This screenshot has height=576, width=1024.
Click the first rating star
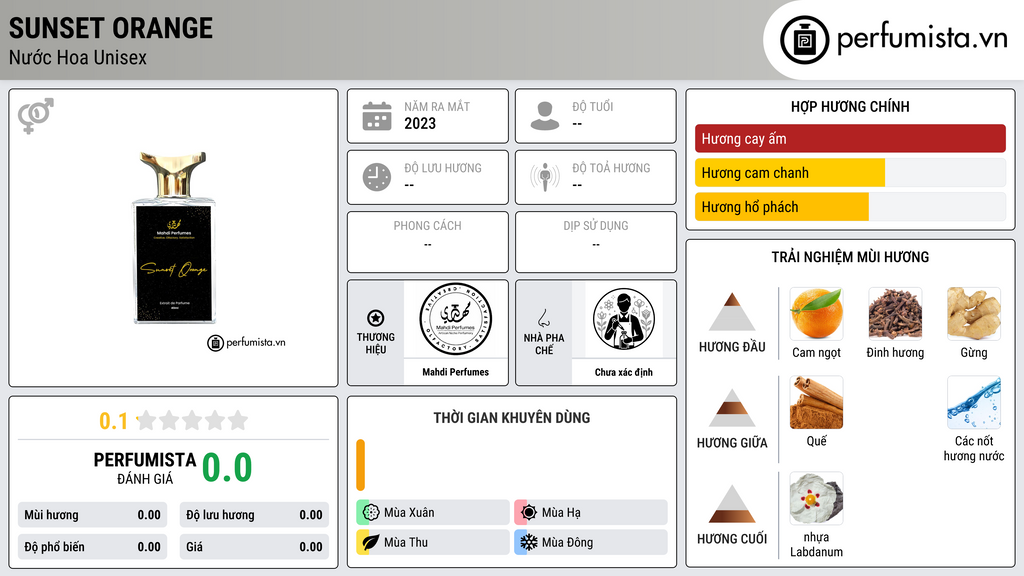click(147, 420)
